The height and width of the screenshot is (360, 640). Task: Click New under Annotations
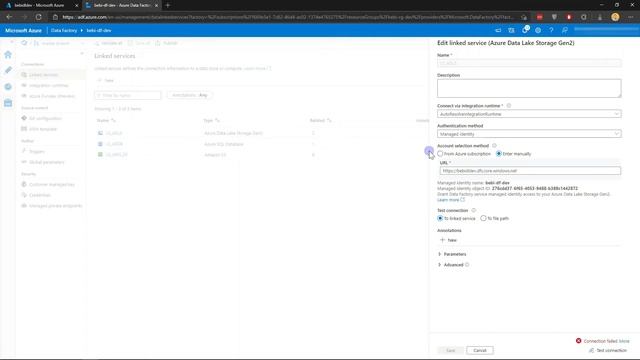pyautogui.click(x=448, y=240)
